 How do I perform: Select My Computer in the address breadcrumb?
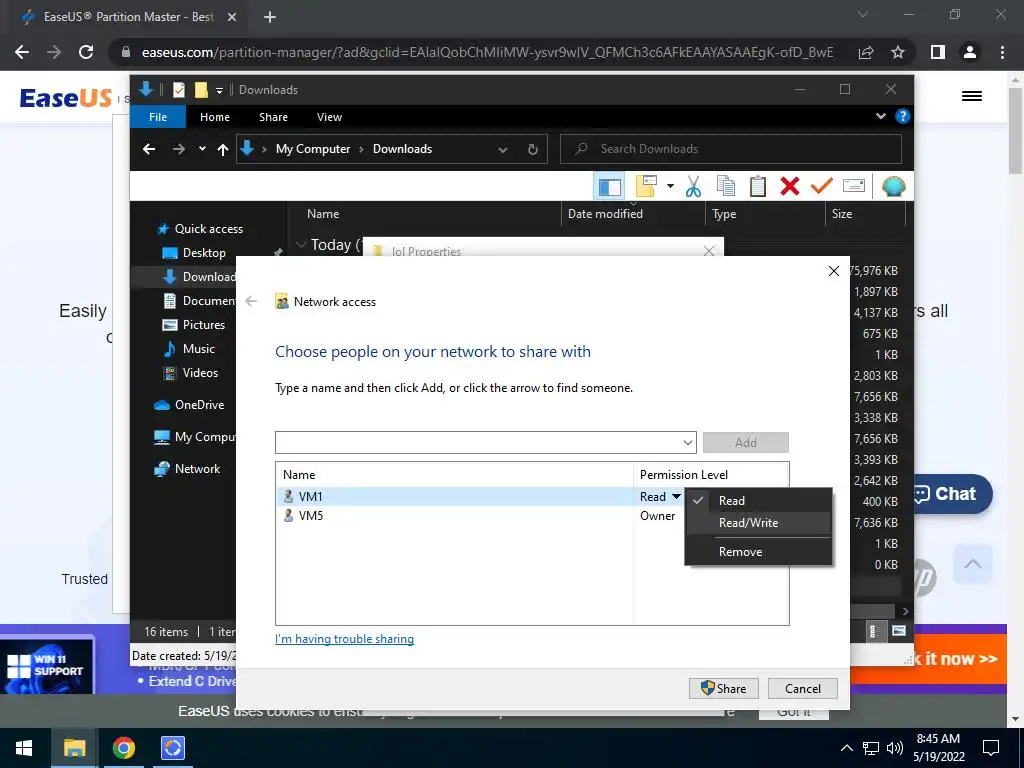pos(313,149)
